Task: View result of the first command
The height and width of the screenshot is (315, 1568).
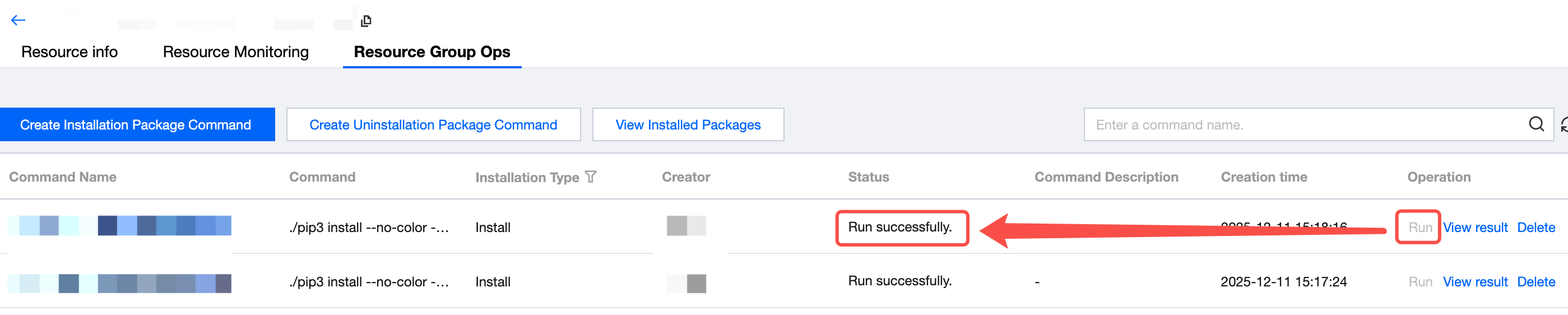Action: coord(1475,227)
